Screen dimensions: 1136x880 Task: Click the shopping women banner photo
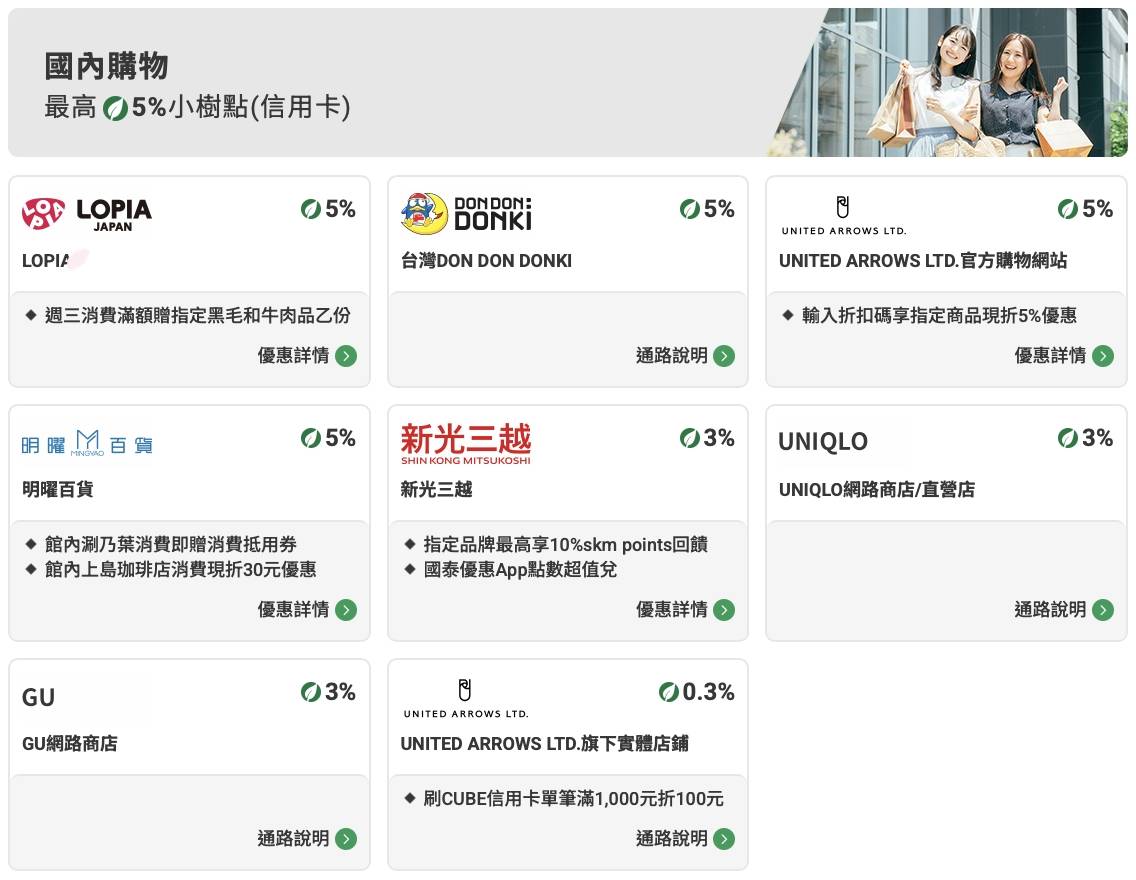click(x=960, y=85)
